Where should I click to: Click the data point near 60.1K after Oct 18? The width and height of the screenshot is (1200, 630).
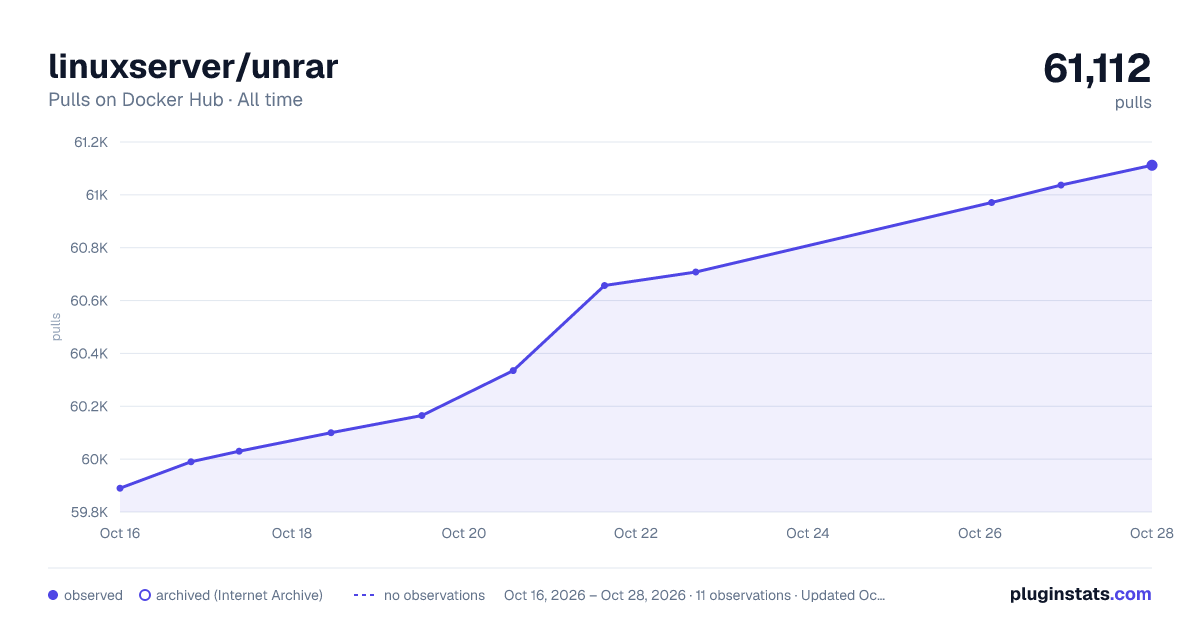330,432
